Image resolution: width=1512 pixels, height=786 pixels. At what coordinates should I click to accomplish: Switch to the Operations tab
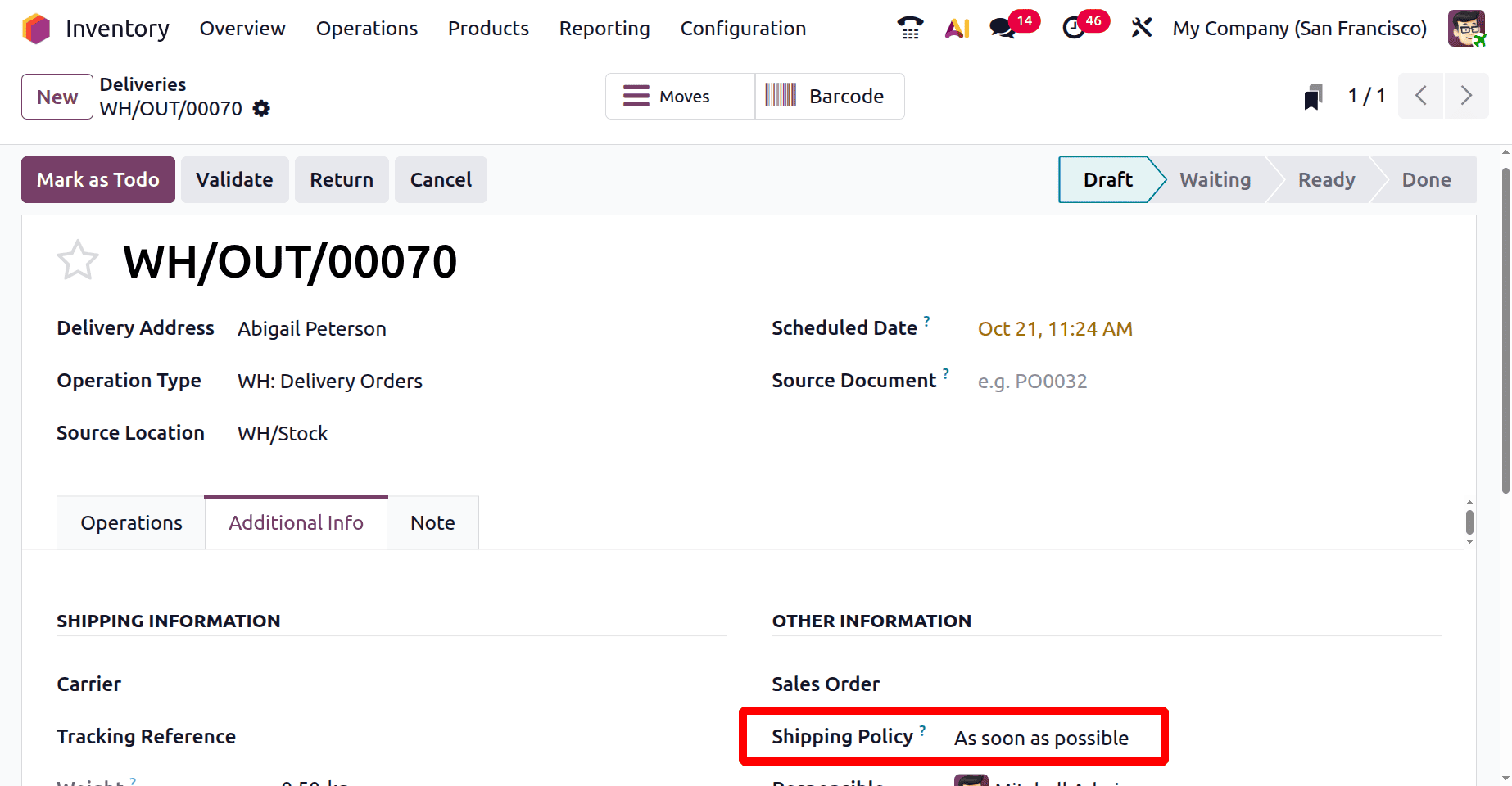pos(131,522)
